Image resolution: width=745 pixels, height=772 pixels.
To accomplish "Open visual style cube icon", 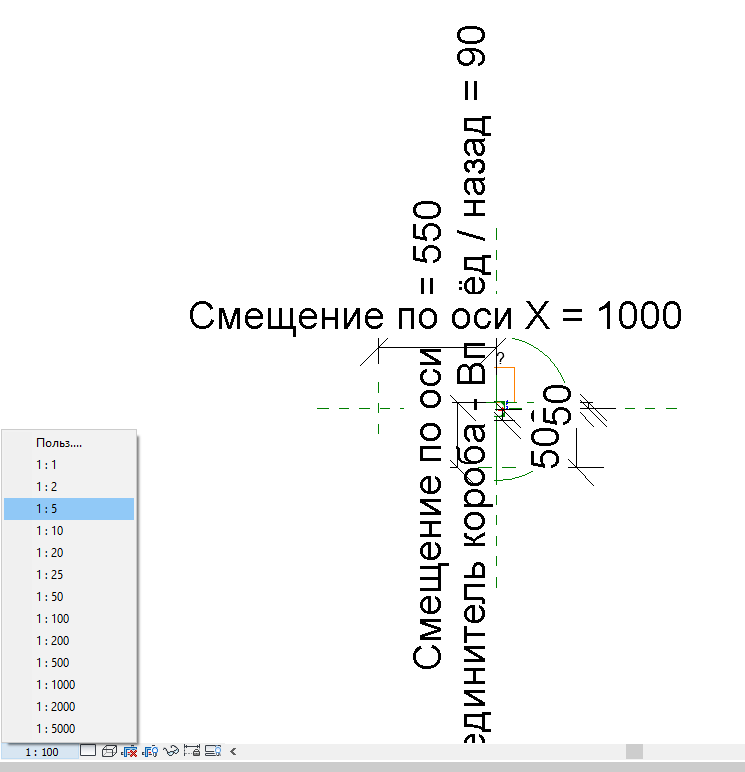I will pyautogui.click(x=109, y=751).
